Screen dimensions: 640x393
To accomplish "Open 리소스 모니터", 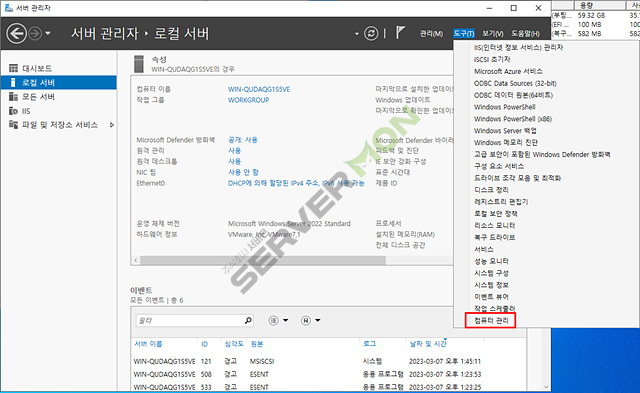I will tap(494, 225).
